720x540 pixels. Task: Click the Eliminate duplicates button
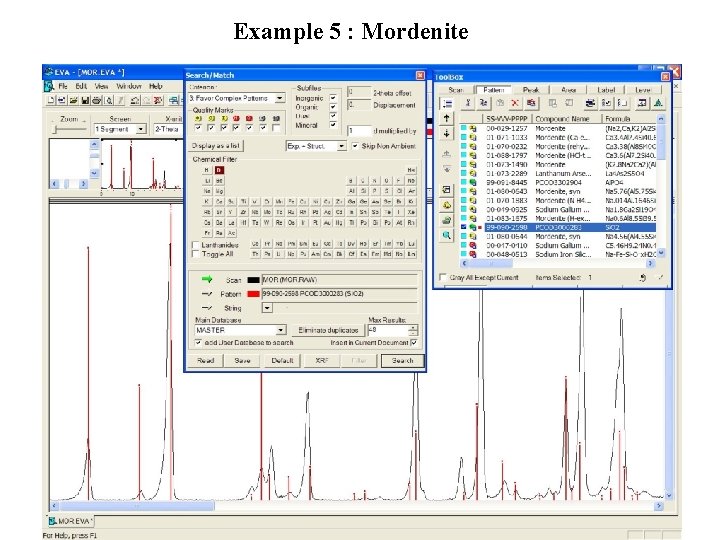click(328, 330)
